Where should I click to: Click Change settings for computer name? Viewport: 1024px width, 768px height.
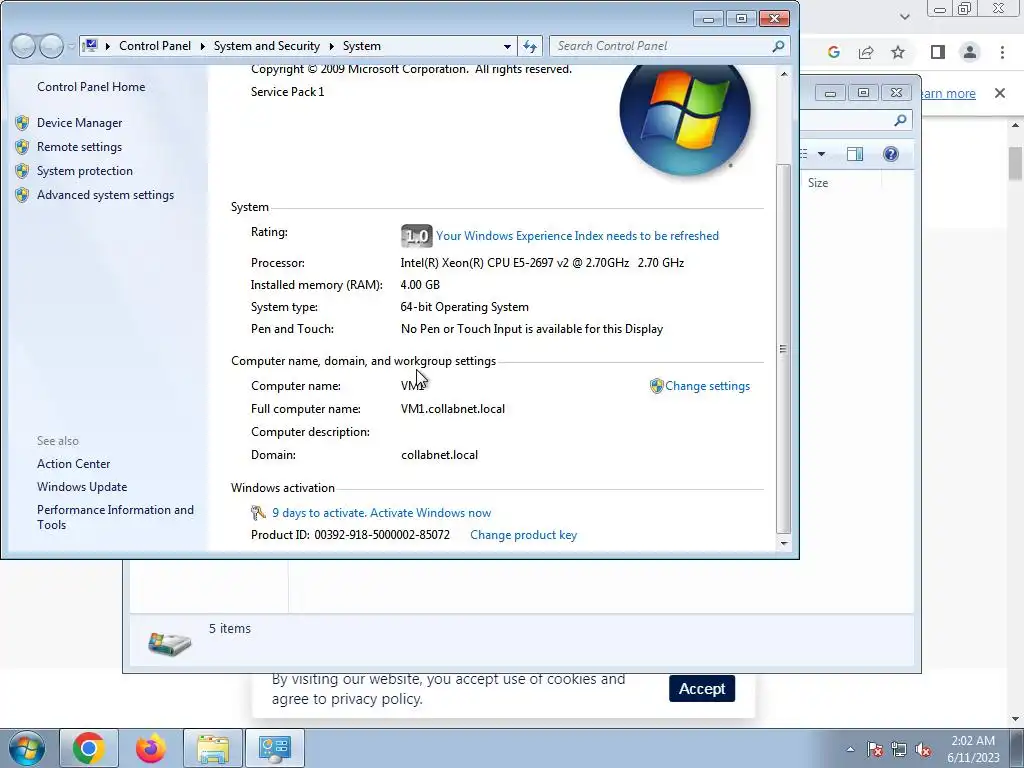707,386
